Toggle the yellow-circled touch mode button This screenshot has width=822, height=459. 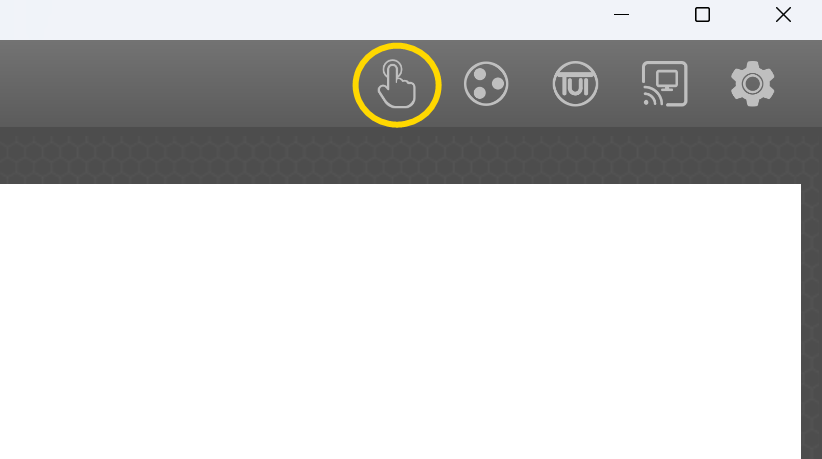click(x=397, y=84)
